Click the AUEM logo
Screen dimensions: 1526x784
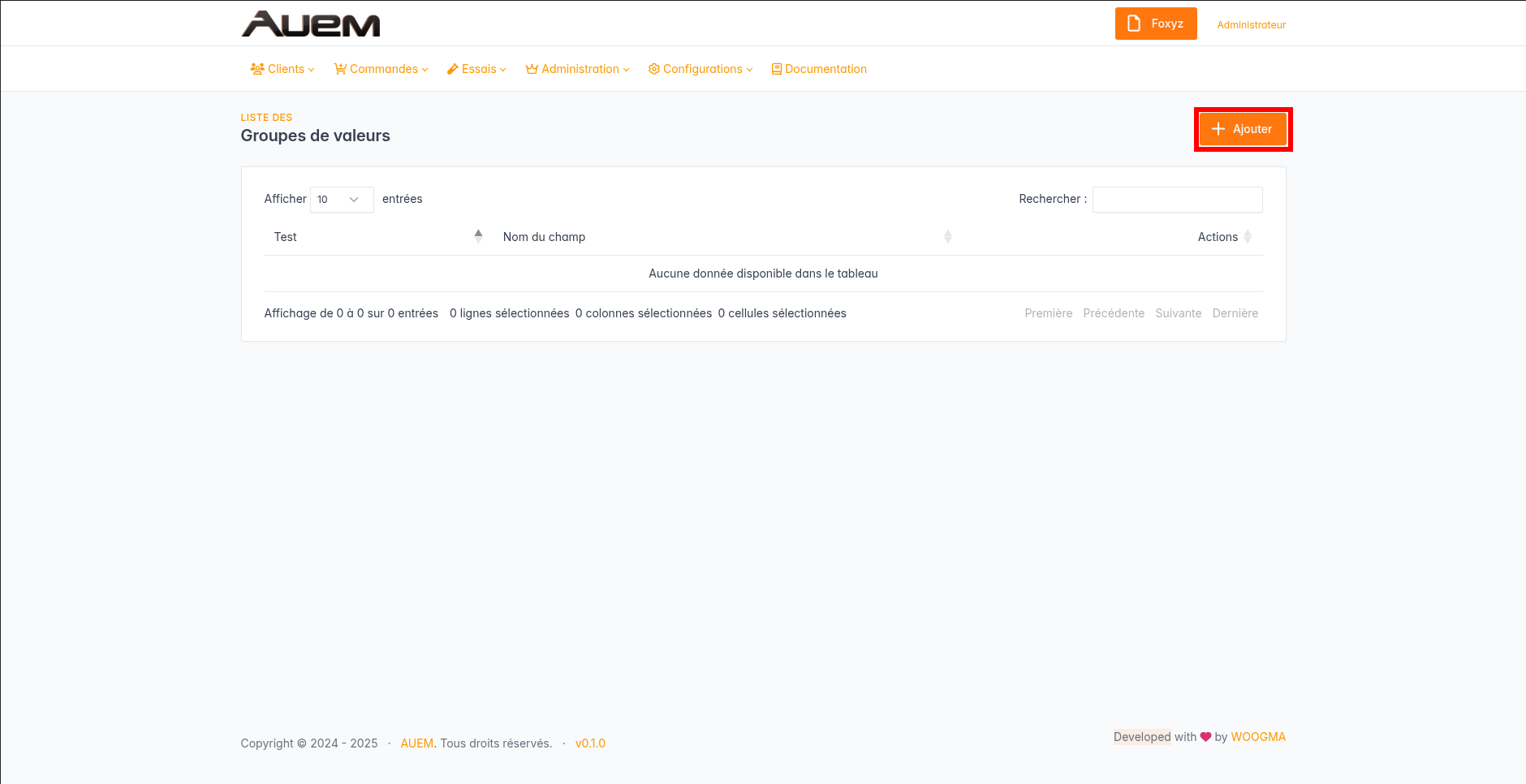click(x=311, y=24)
